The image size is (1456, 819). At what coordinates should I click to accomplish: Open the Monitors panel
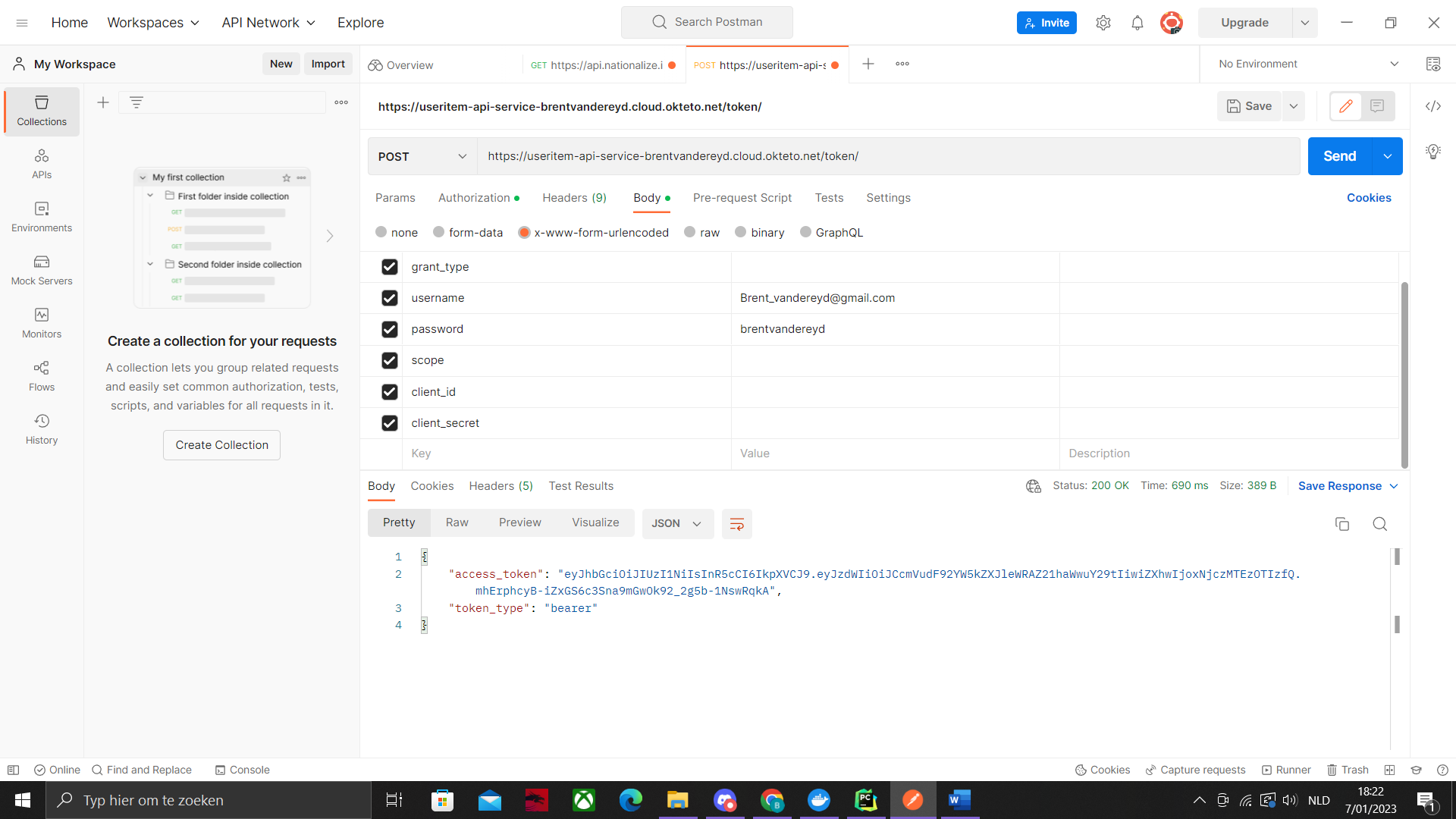click(41, 323)
